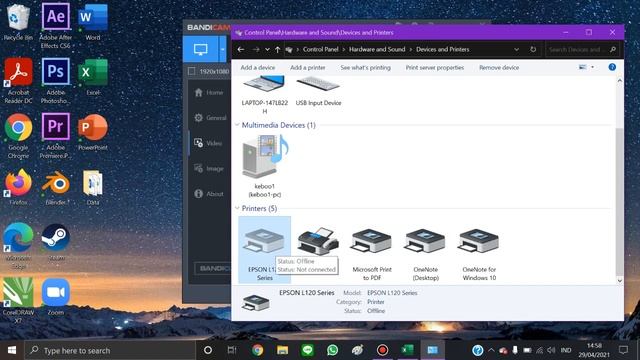Open LINE app from the taskbar
The height and width of the screenshot is (360, 640).
(x=307, y=350)
